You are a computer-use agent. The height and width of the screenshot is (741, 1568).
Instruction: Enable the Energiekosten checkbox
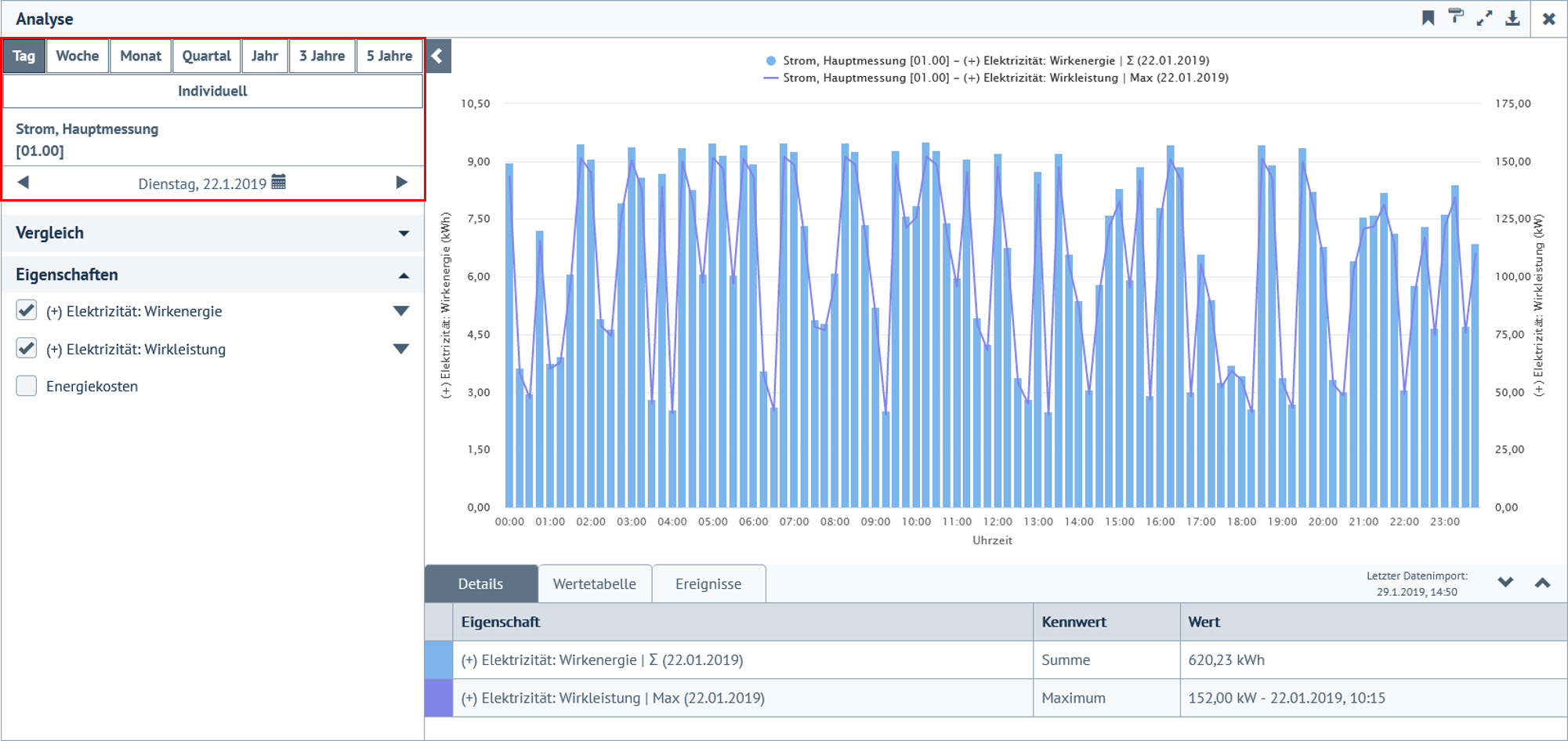(27, 386)
